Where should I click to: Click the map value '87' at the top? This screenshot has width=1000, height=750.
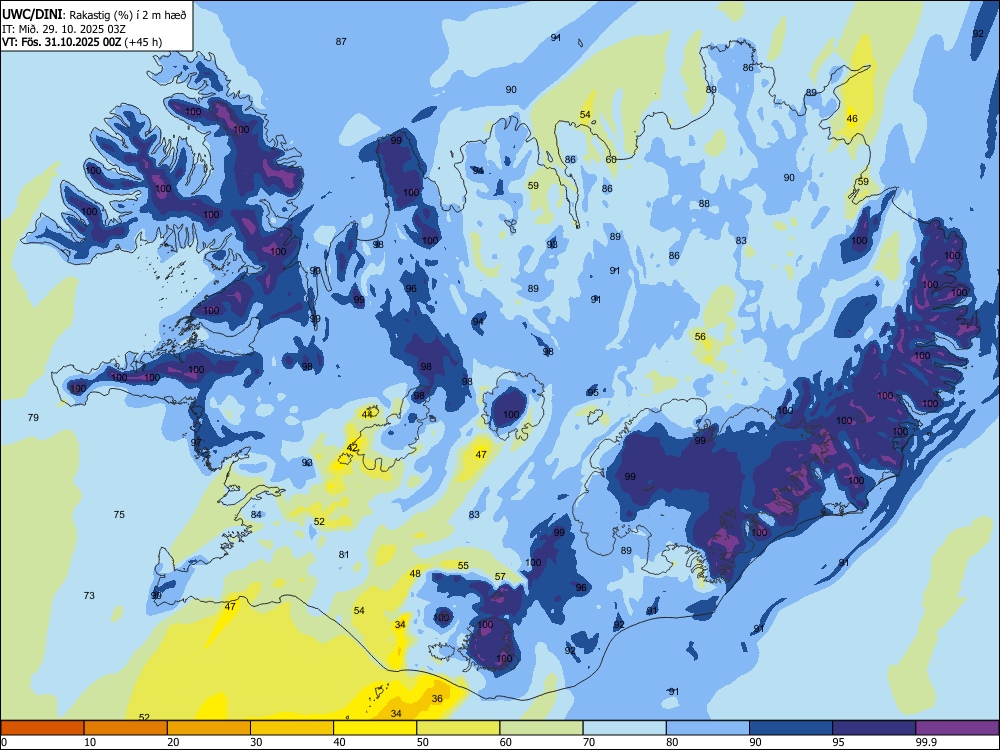341,41
